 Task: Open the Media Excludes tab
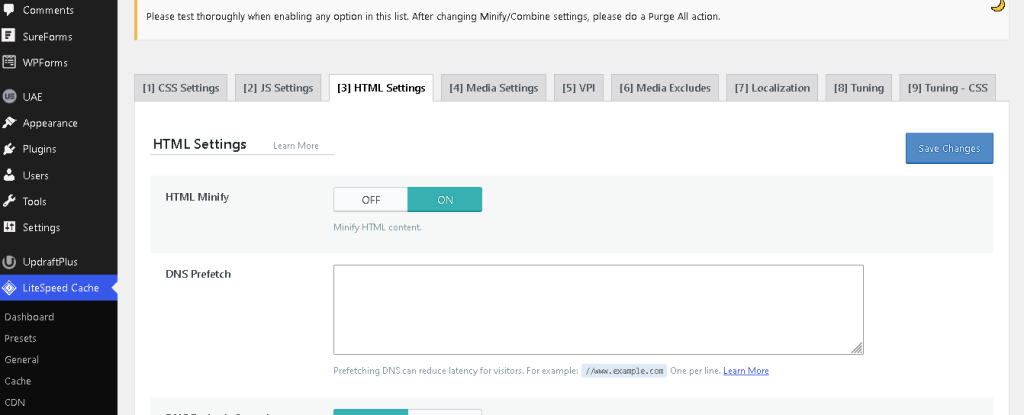[665, 88]
